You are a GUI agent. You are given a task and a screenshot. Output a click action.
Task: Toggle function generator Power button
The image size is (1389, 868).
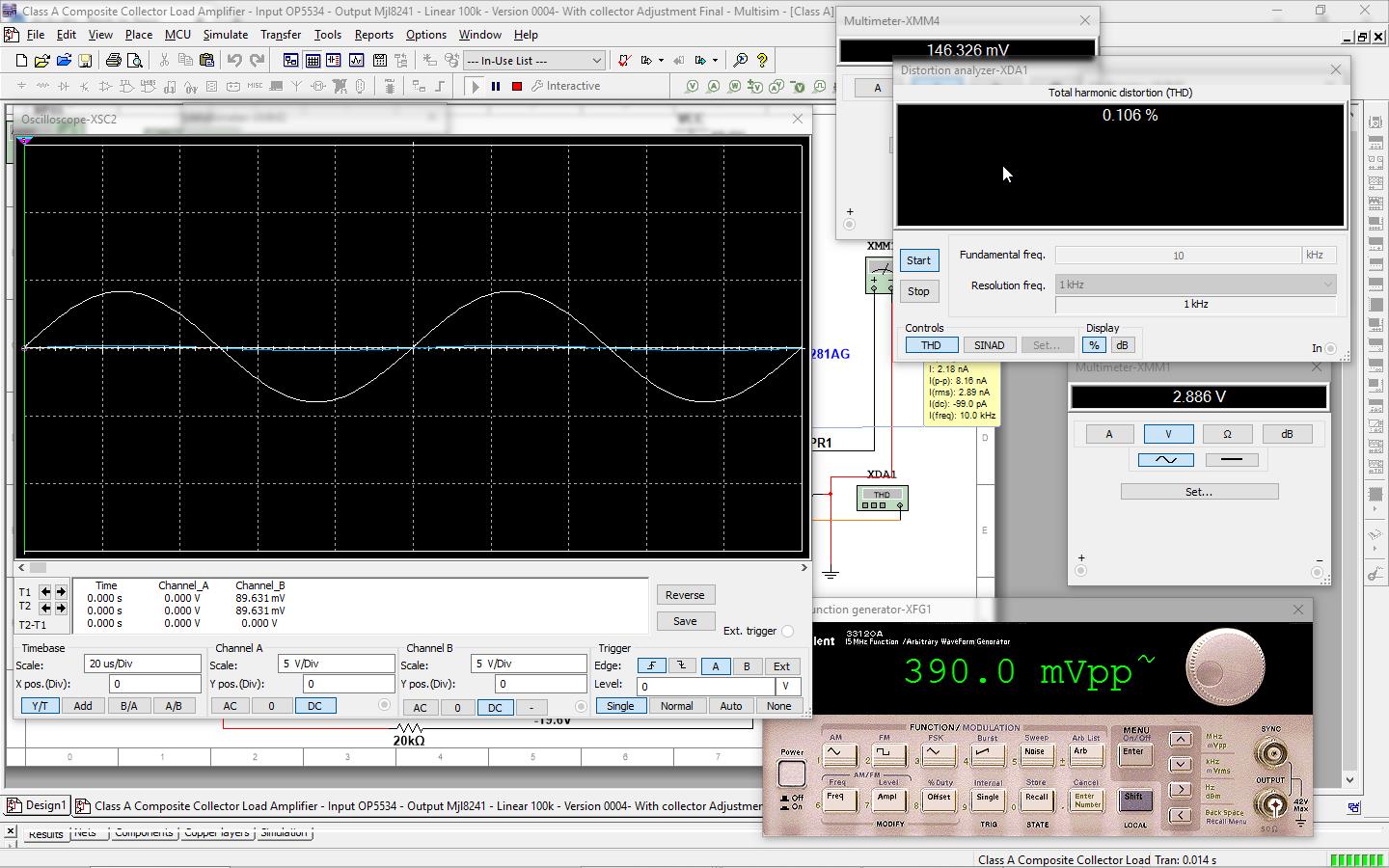pyautogui.click(x=792, y=773)
